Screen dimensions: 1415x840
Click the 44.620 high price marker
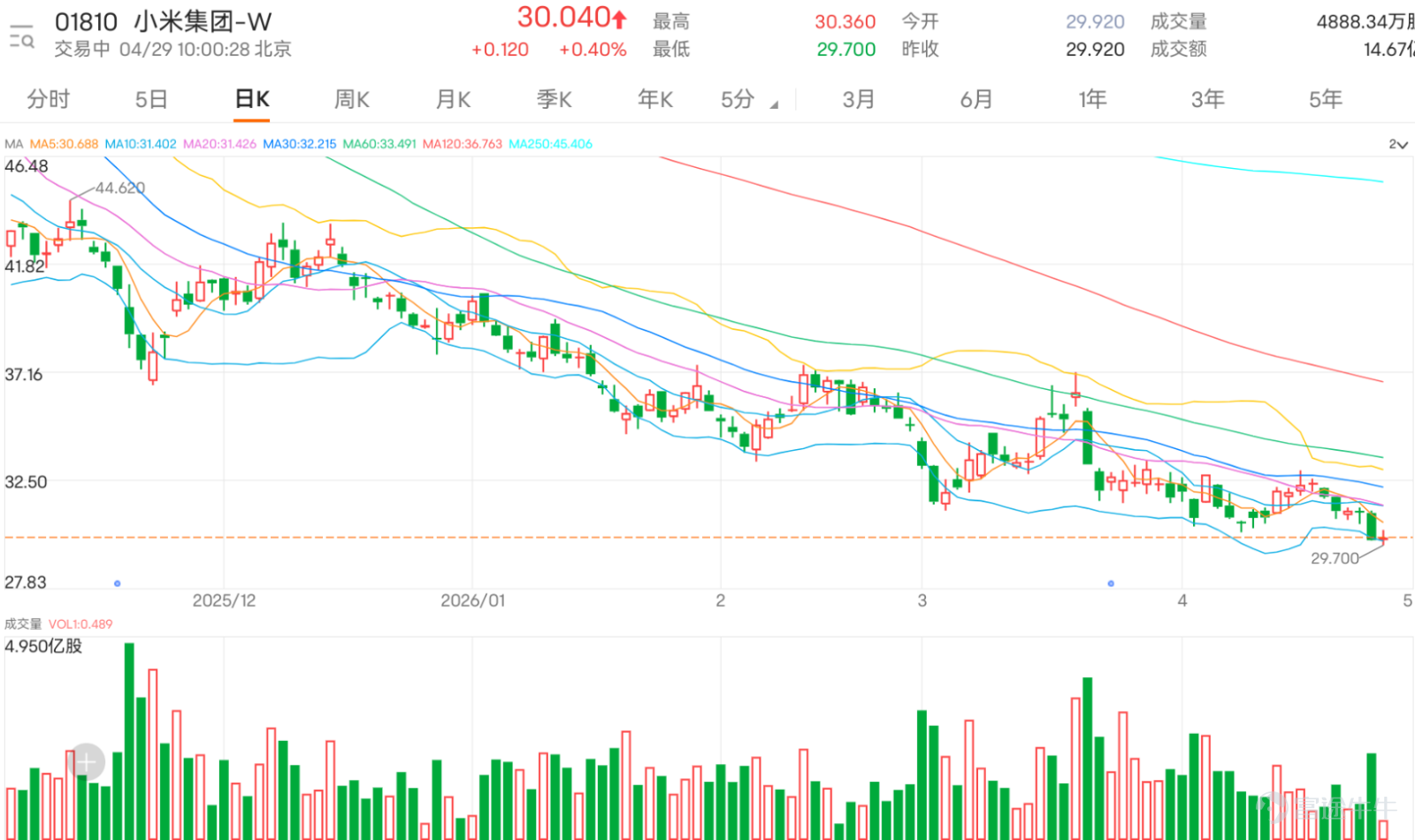click(120, 187)
